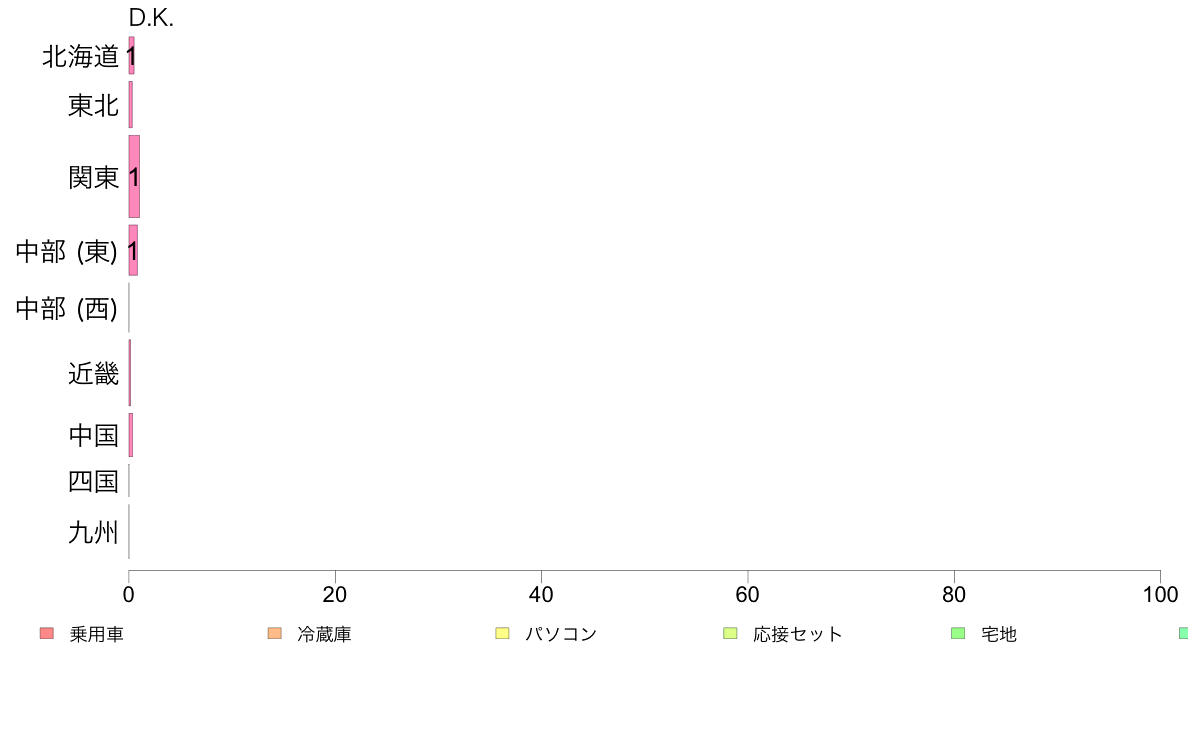
Task: Click the lime 応接セット legend swatch
Action: [730, 633]
